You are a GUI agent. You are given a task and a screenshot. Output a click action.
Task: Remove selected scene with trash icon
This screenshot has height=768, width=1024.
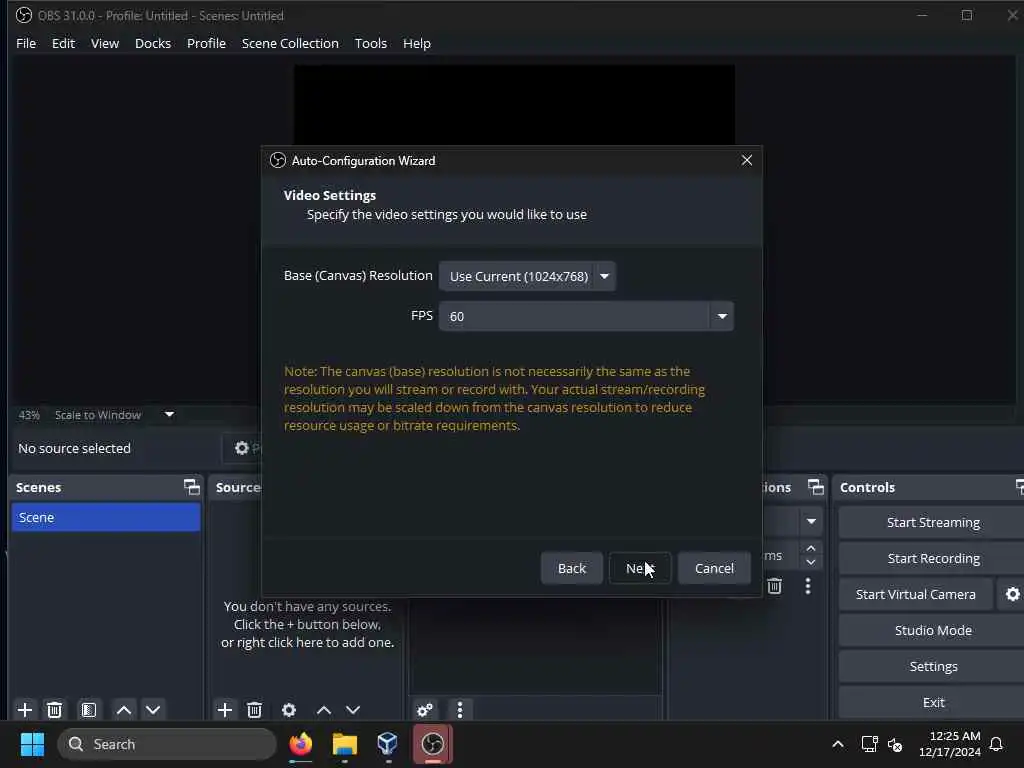(x=54, y=710)
